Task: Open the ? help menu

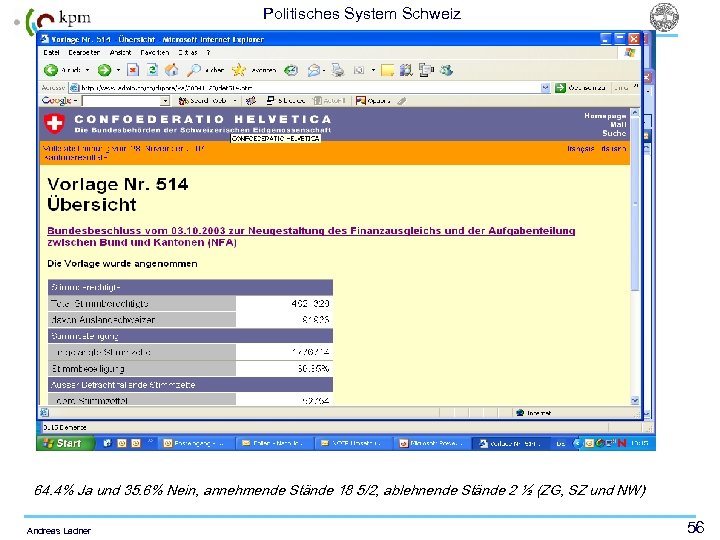Action: point(208,52)
